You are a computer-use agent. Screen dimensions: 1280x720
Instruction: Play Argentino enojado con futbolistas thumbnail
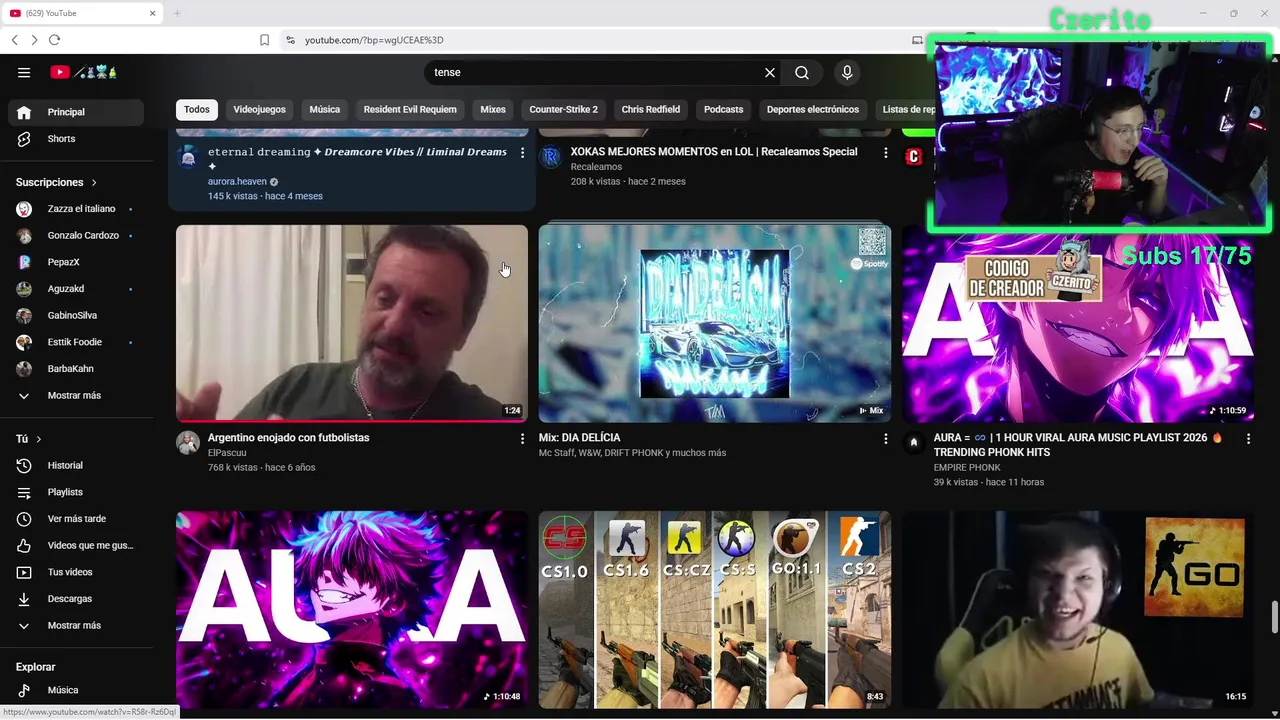[352, 323]
